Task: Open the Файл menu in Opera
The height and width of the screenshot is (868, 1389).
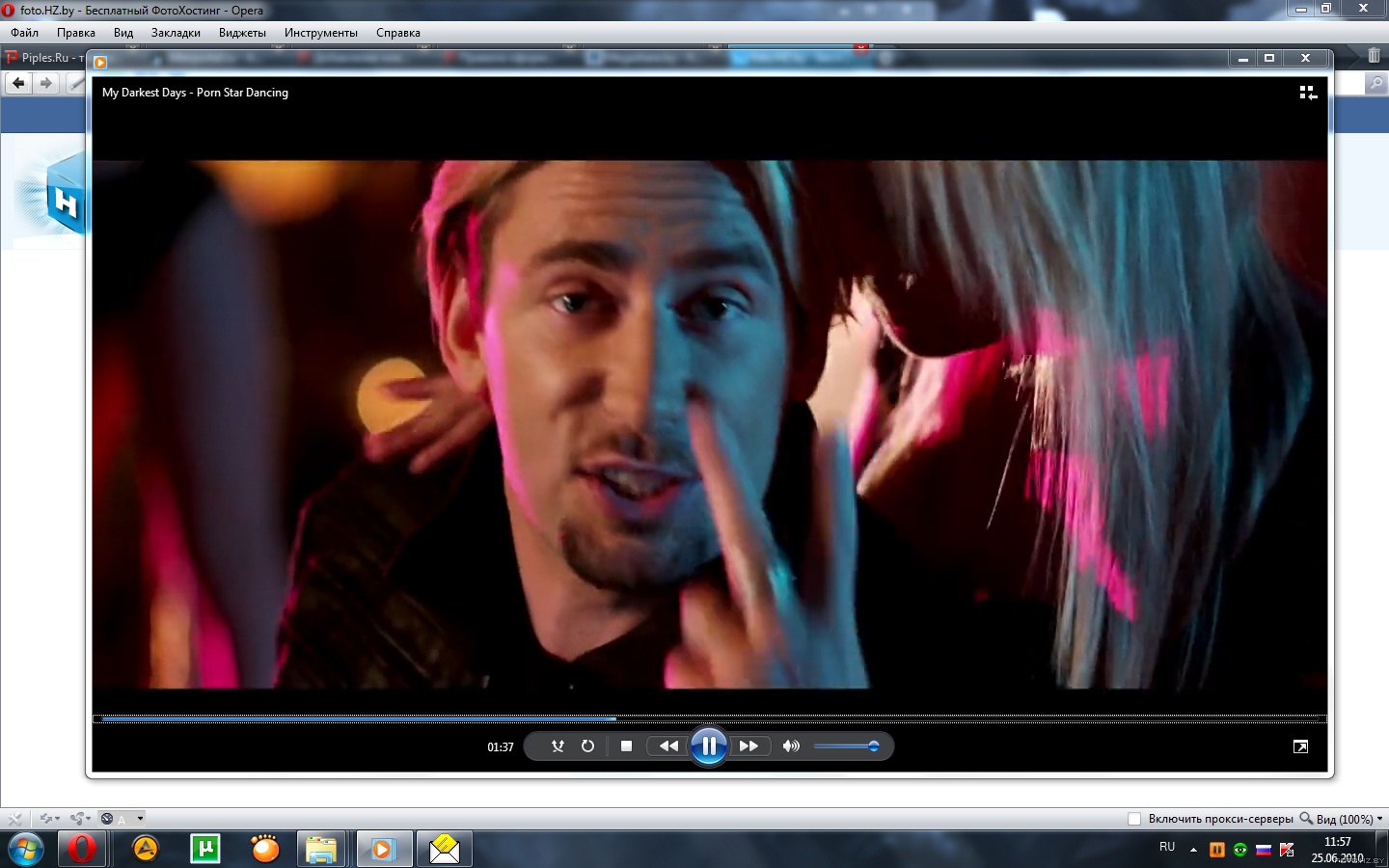Action: 25,33
